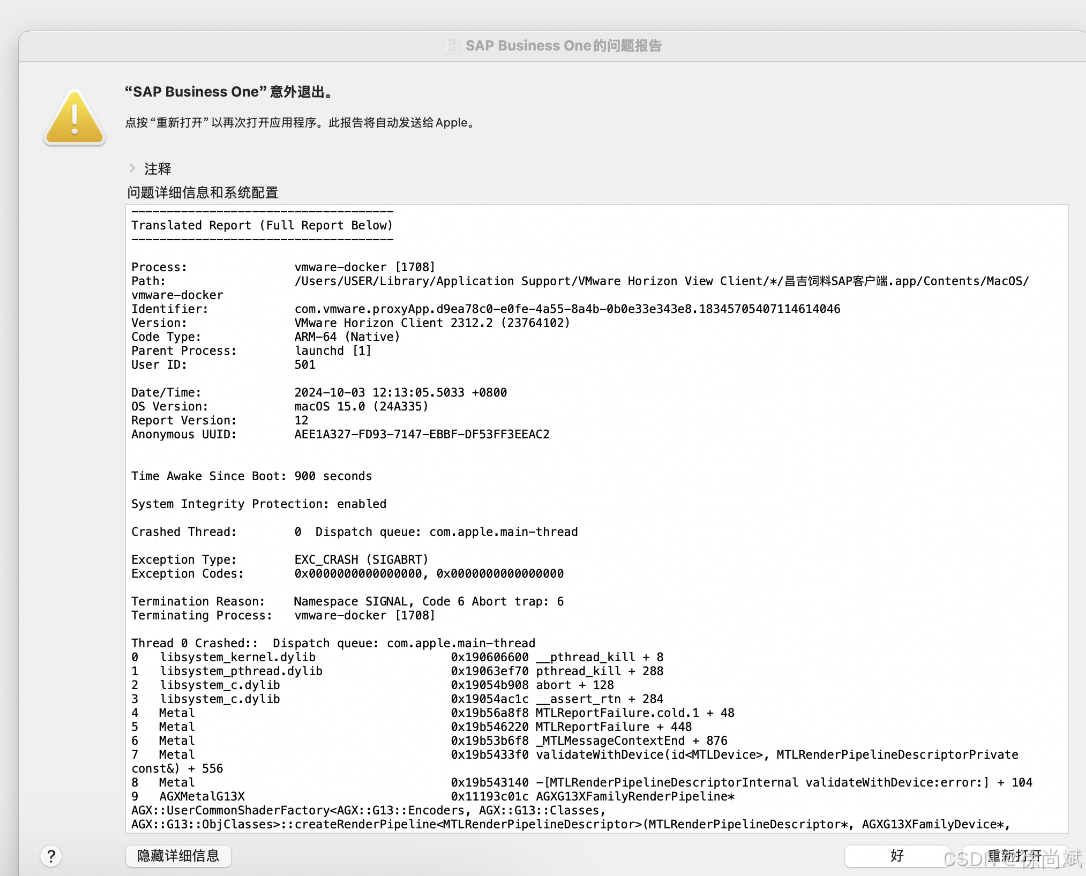Click the "User ID: 501" line
This screenshot has width=1086, height=876.
pyautogui.click(x=223, y=364)
